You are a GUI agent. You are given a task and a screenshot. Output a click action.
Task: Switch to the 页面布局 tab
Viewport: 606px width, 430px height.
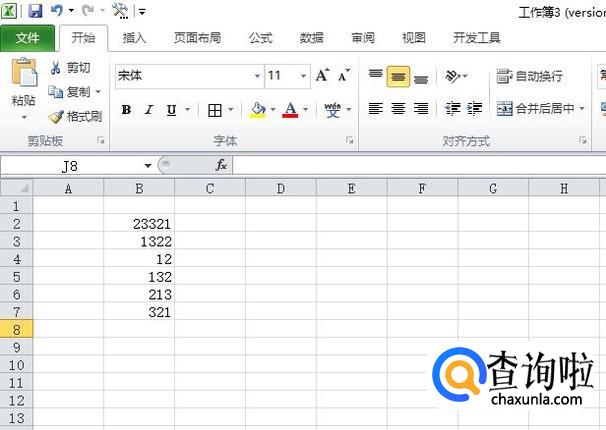(197, 38)
